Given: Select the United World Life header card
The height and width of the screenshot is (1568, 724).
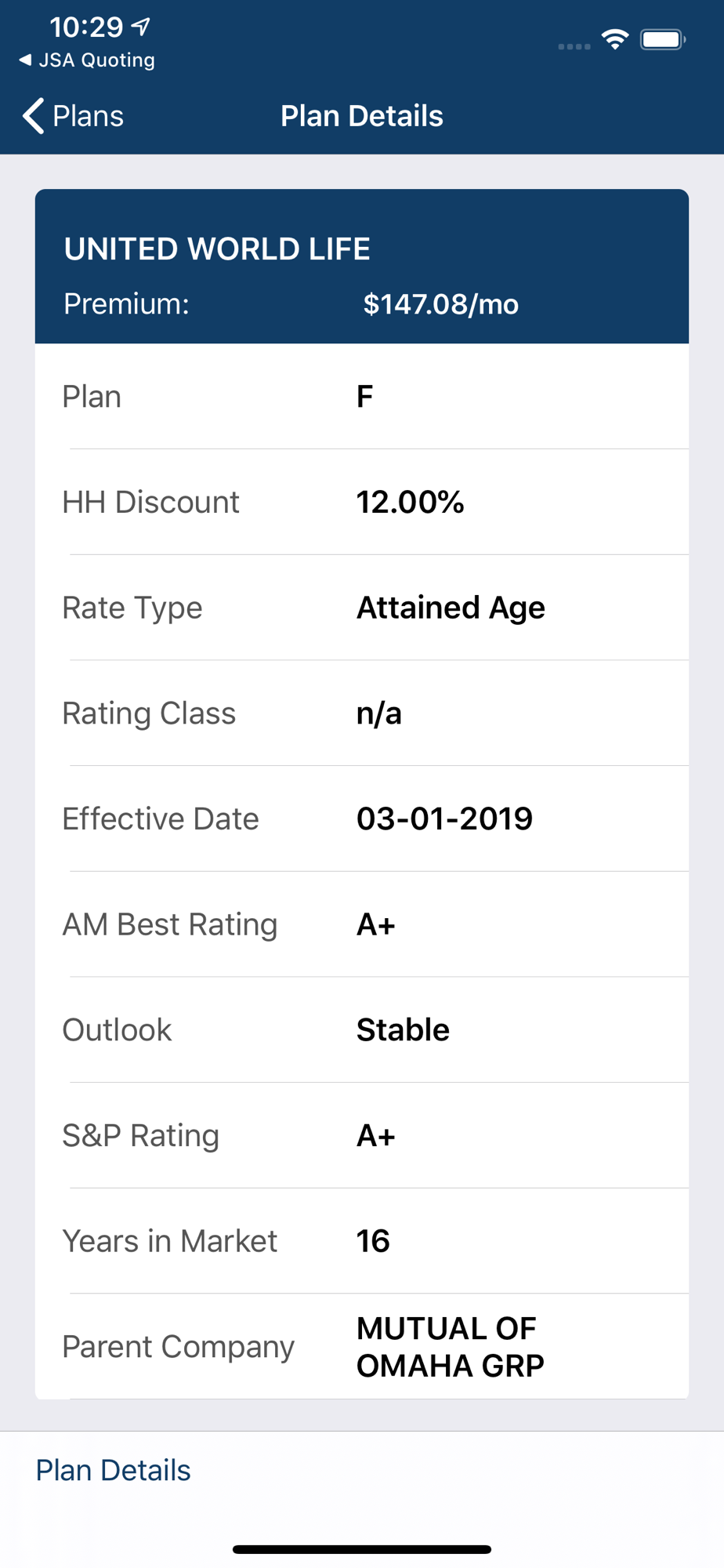Looking at the screenshot, I should tap(362, 267).
